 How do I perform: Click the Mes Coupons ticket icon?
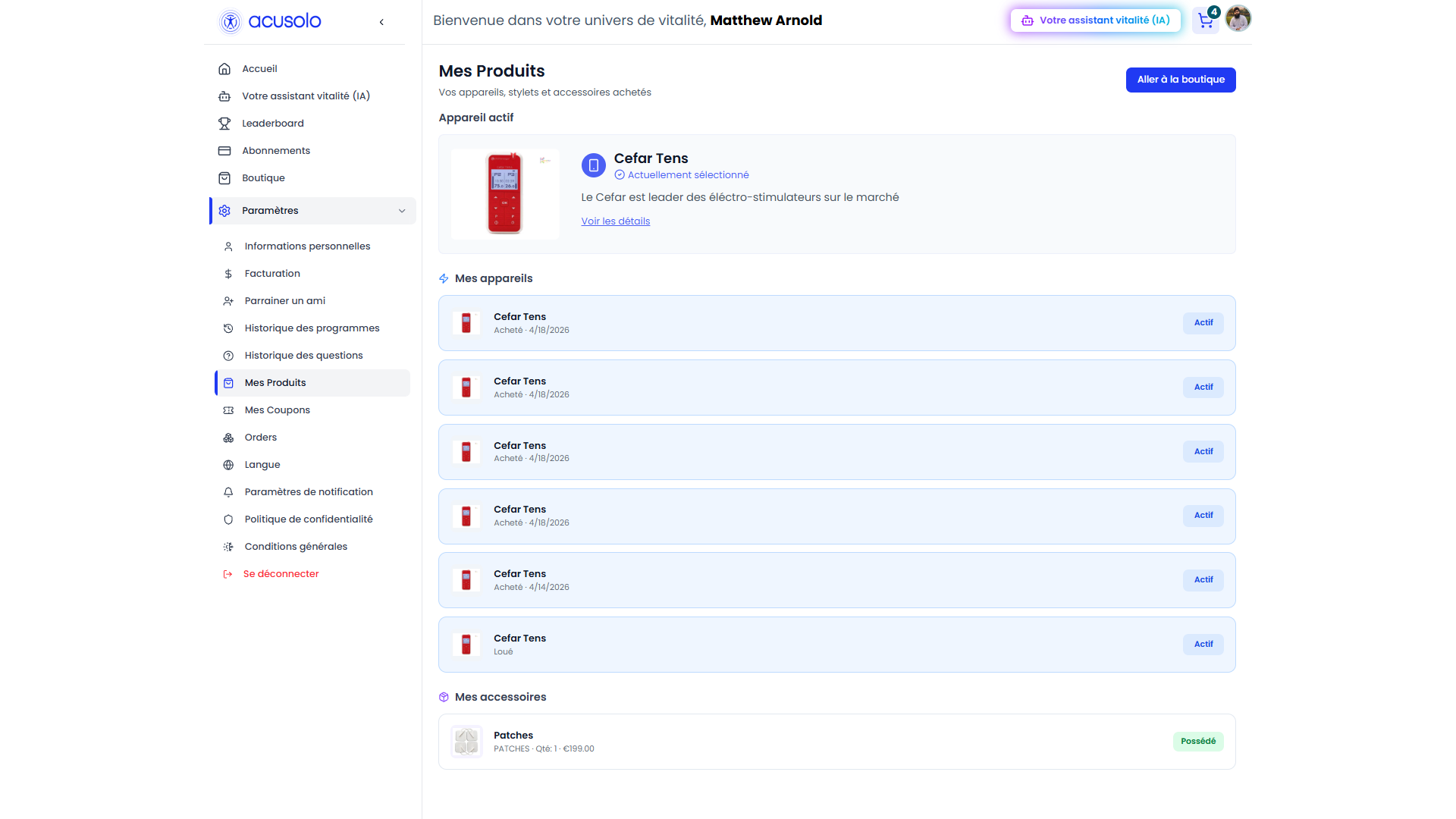(x=228, y=410)
